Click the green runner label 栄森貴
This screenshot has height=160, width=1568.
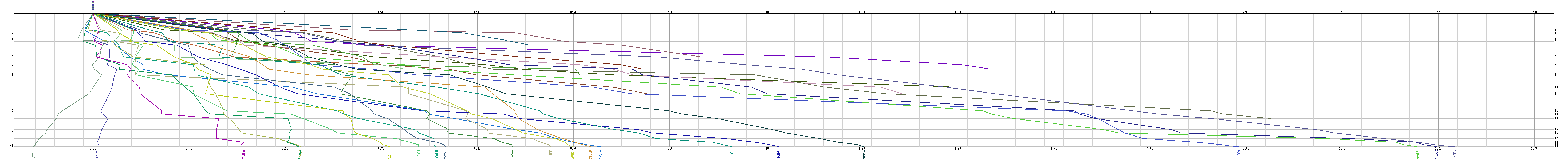coord(419,154)
